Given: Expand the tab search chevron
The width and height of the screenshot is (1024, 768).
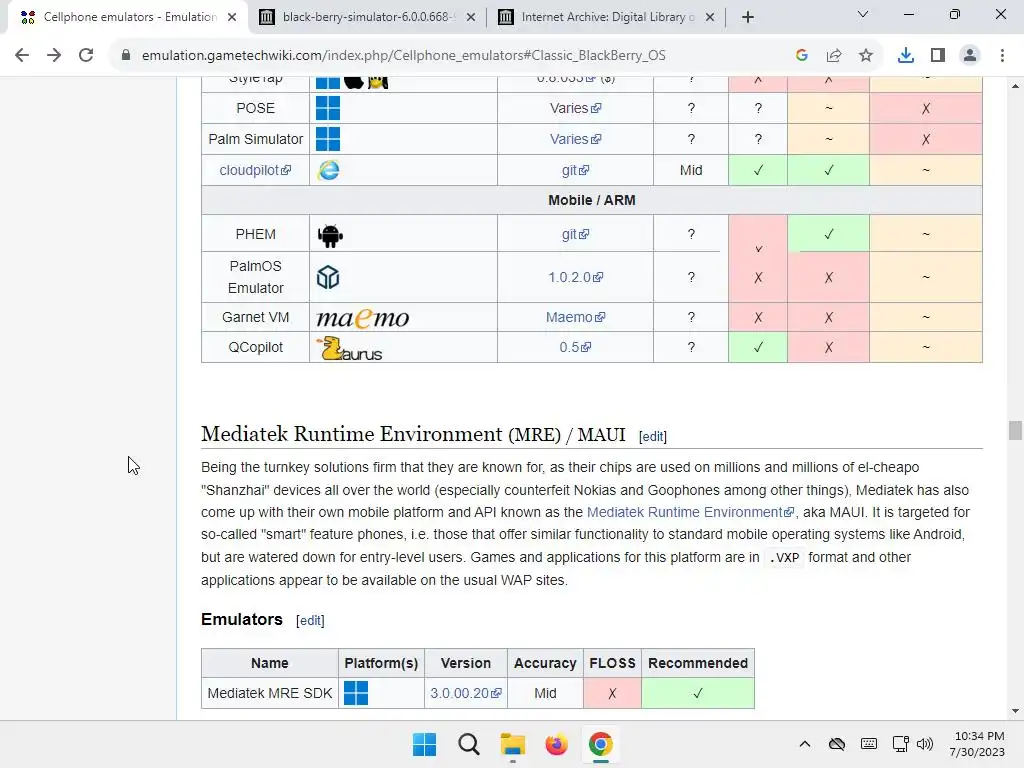Looking at the screenshot, I should tap(863, 14).
